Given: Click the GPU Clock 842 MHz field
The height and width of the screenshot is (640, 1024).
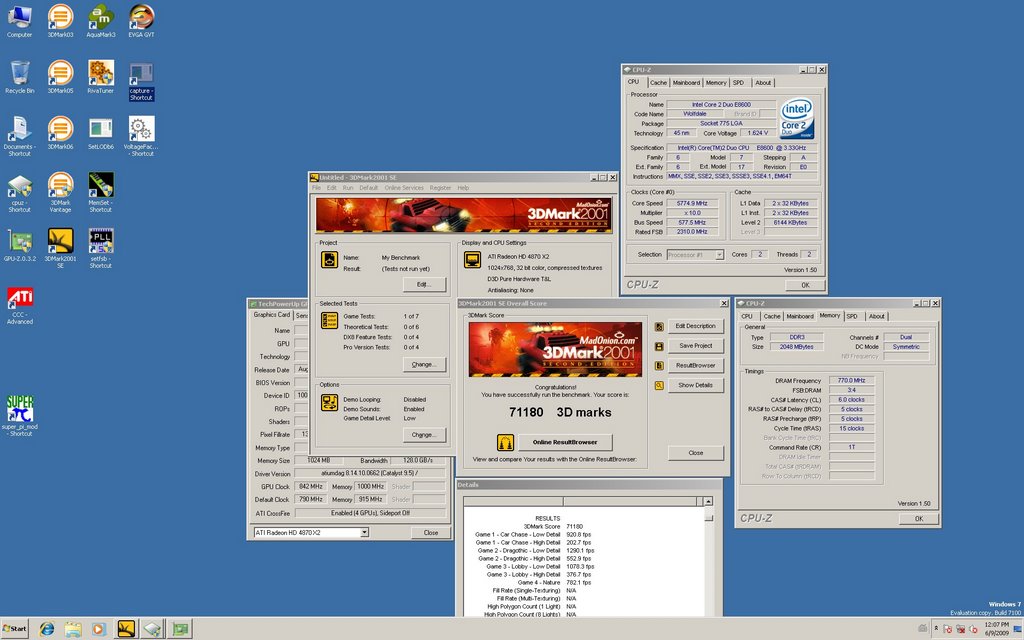Looking at the screenshot, I should 310,487.
